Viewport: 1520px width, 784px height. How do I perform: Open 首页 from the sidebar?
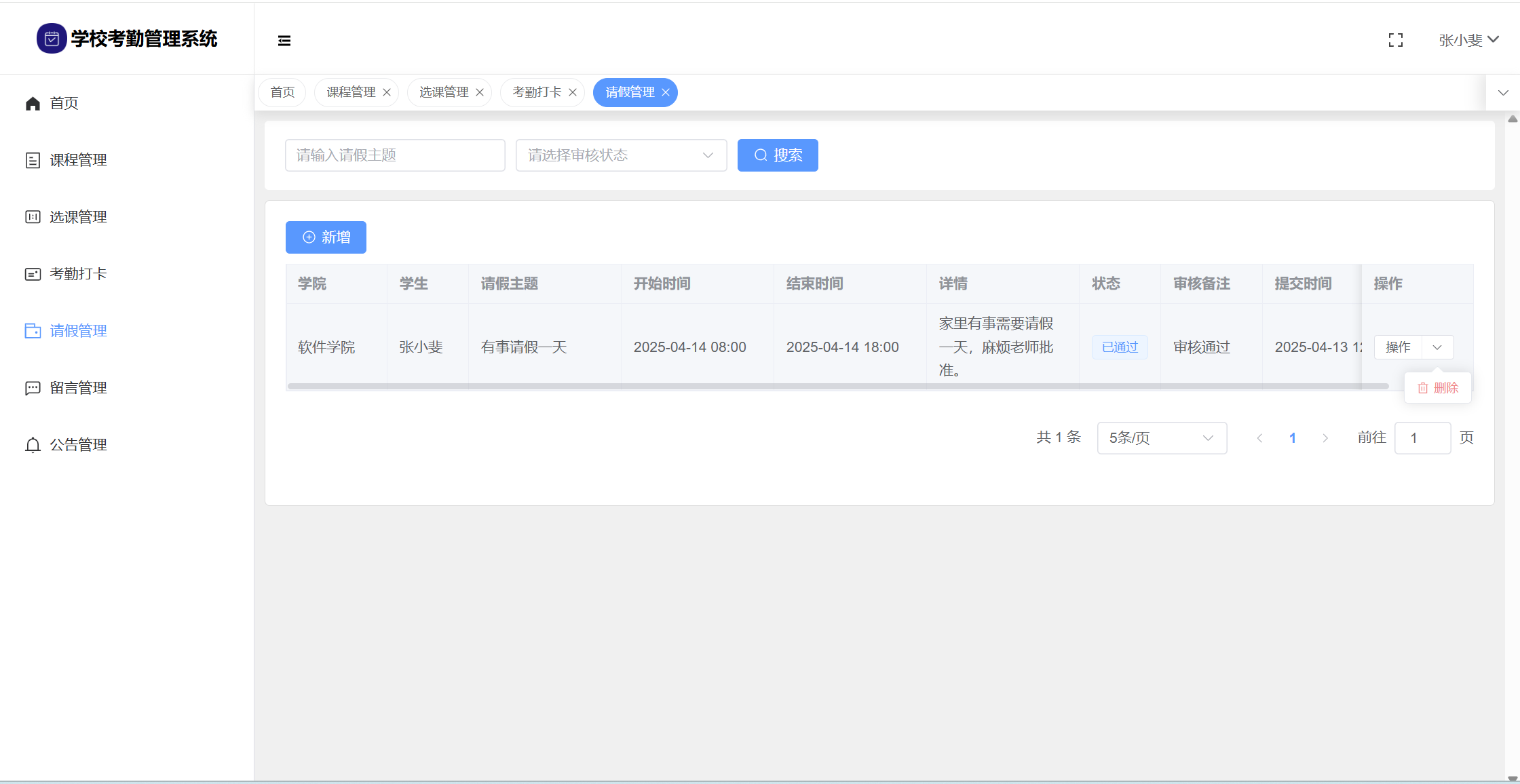pos(64,103)
